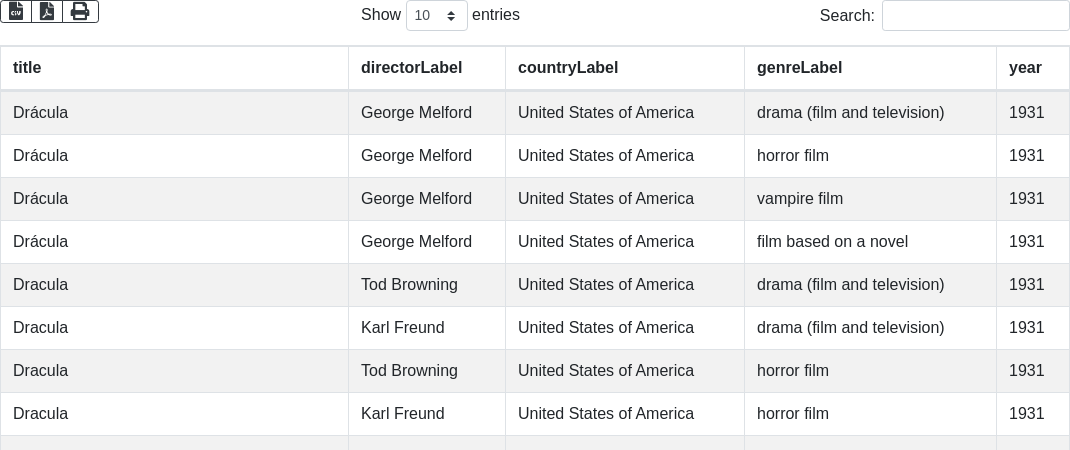Select vampire film genre cell
Screen dimensions: 1070x450
pos(800,199)
